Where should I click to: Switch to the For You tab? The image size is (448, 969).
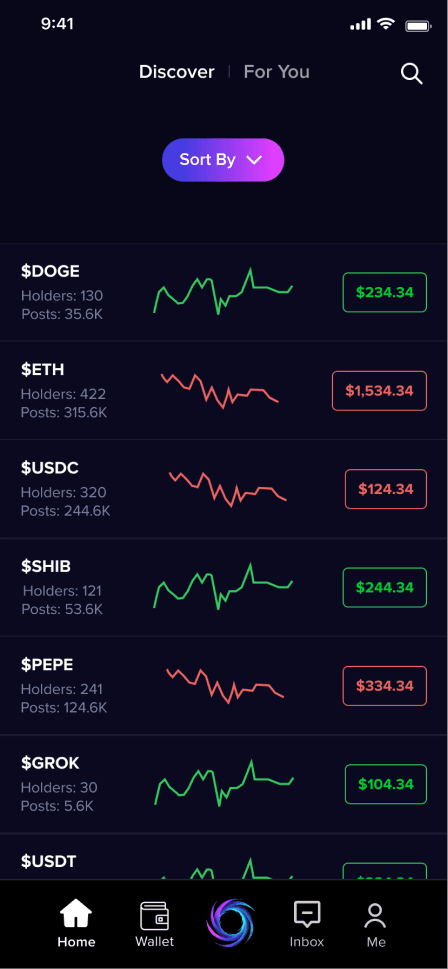point(277,72)
